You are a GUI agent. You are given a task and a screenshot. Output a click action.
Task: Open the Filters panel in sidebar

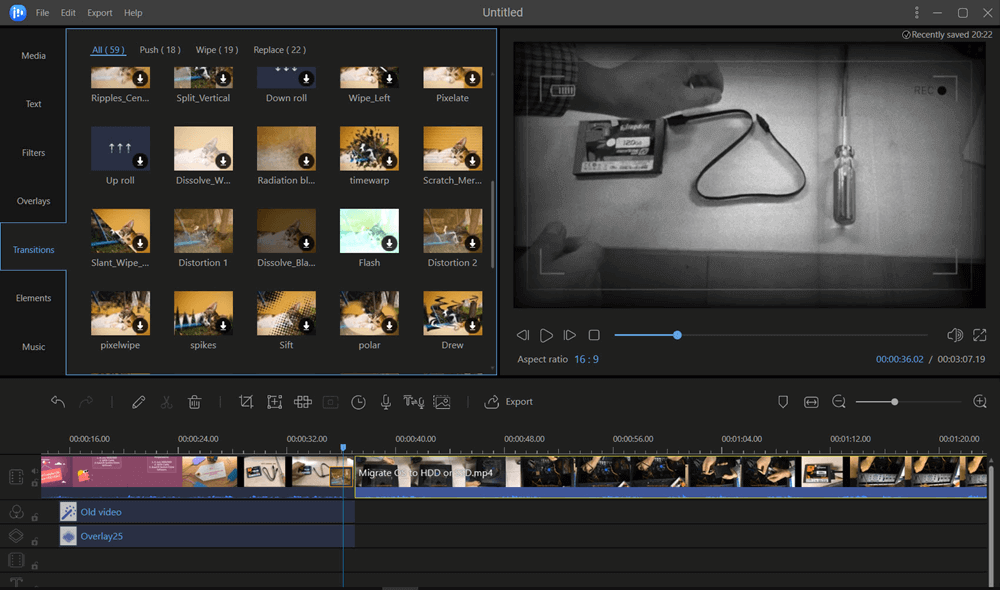click(x=33, y=153)
